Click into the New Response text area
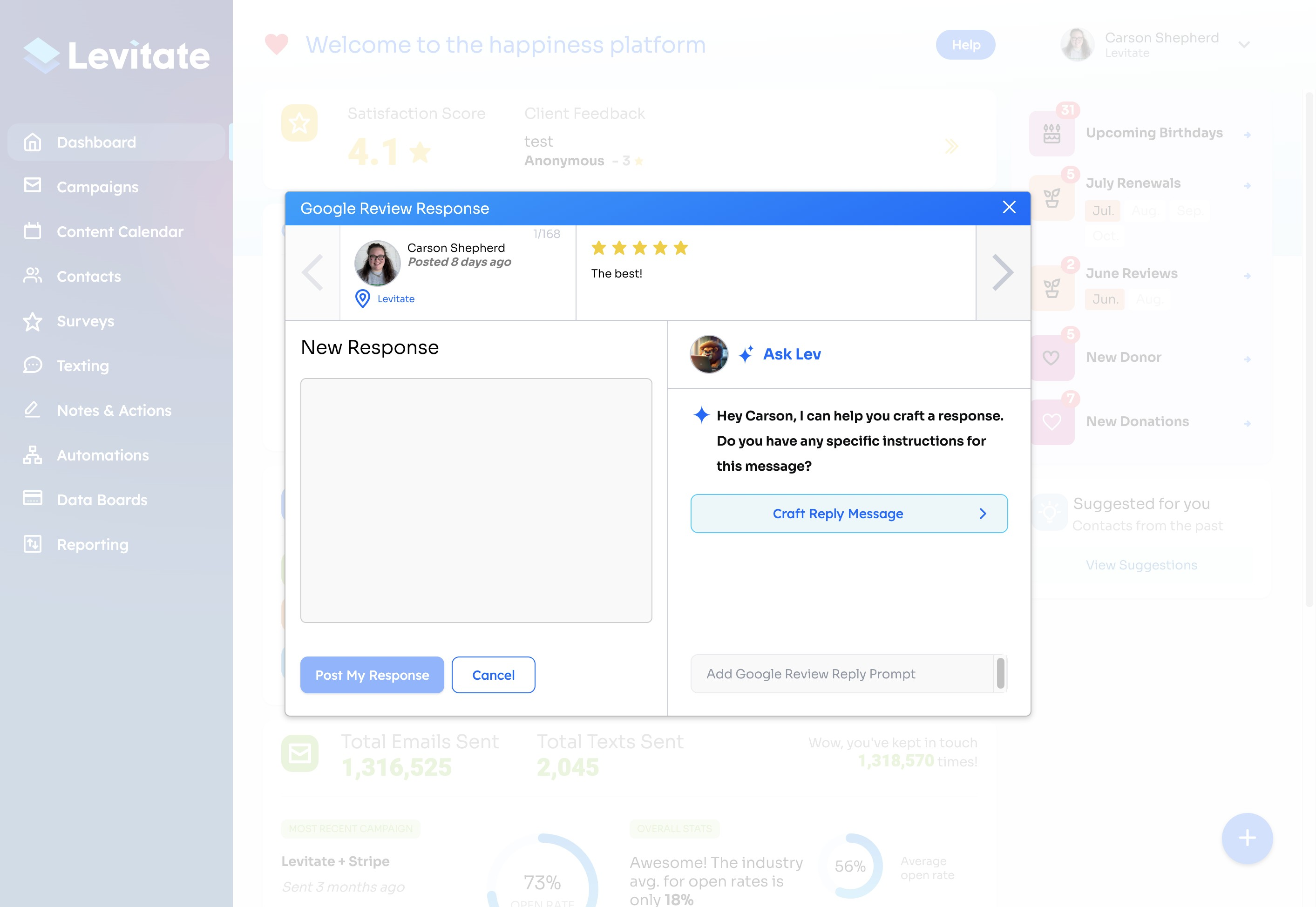Viewport: 1316px width, 907px height. click(476, 501)
